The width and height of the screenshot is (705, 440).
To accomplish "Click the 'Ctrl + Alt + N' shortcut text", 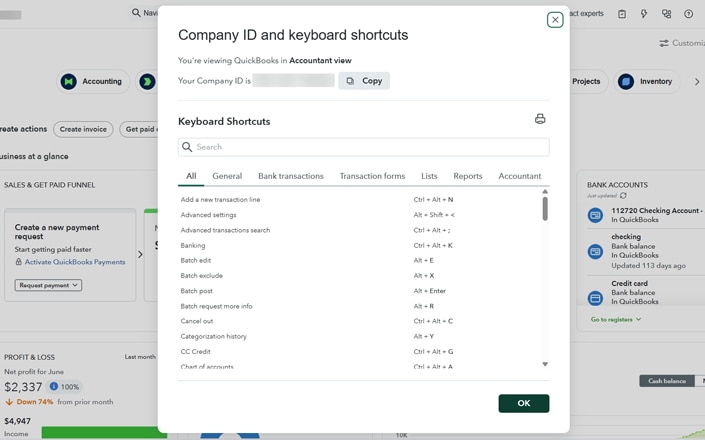I will click(433, 200).
